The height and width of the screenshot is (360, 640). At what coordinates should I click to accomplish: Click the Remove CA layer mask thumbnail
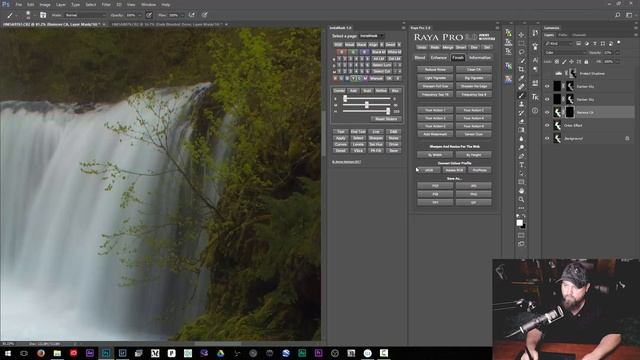point(569,112)
